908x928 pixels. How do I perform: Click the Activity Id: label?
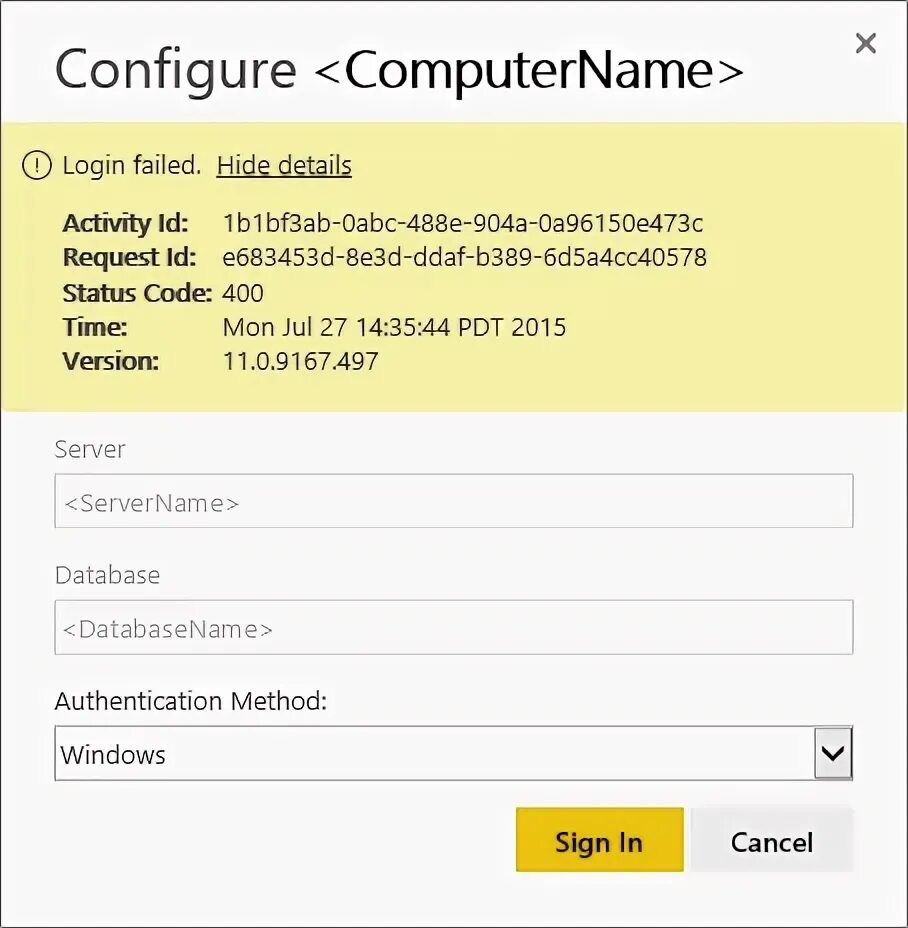pos(125,223)
